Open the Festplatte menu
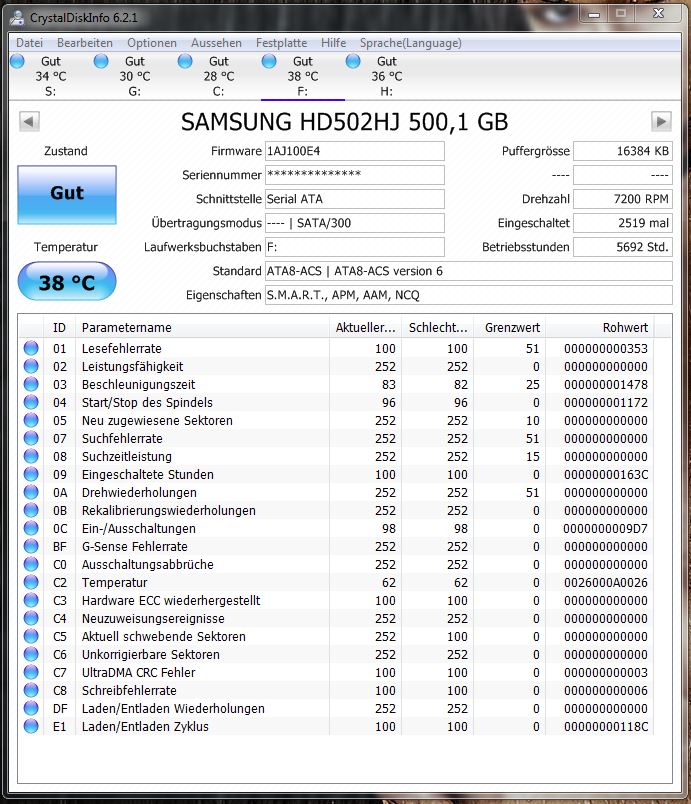The width and height of the screenshot is (691, 804). [281, 43]
